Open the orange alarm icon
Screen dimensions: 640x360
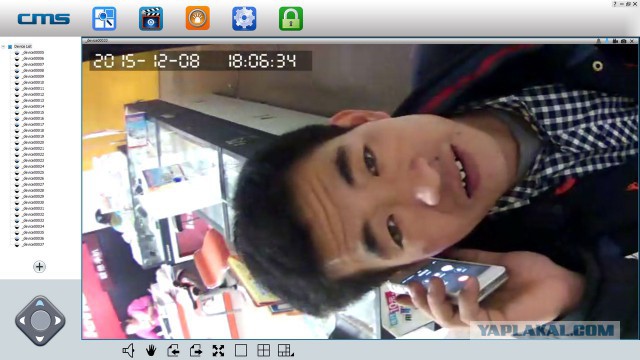pyautogui.click(x=198, y=18)
